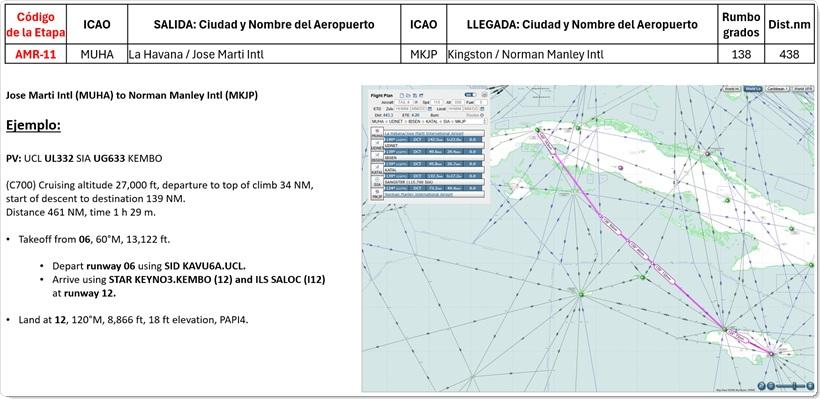The width and height of the screenshot is (820, 399).
Task: Open the Norman Manley International Airport link
Action: pyautogui.click(x=418, y=194)
